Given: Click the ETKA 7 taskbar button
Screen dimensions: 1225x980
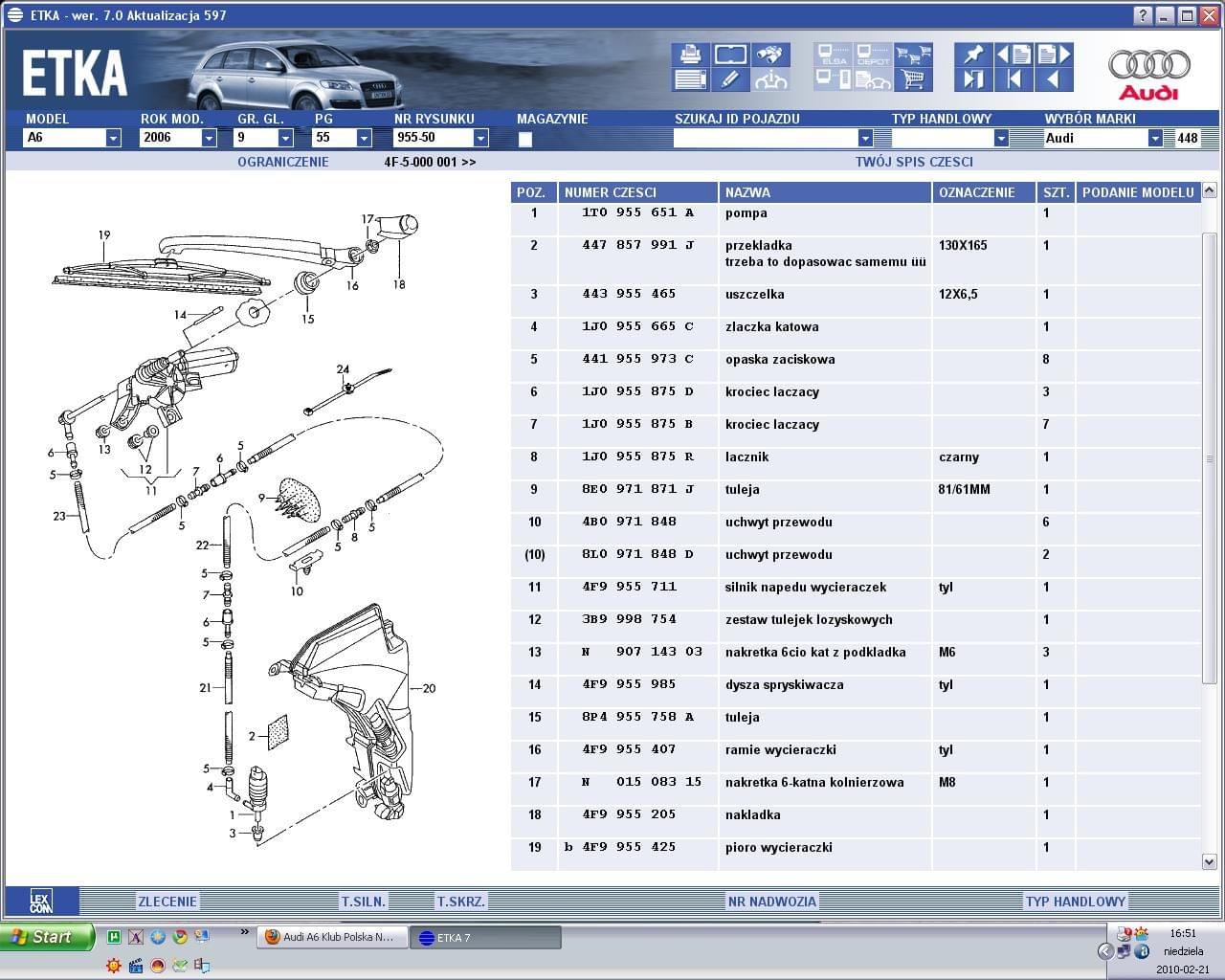Looking at the screenshot, I should [485, 937].
